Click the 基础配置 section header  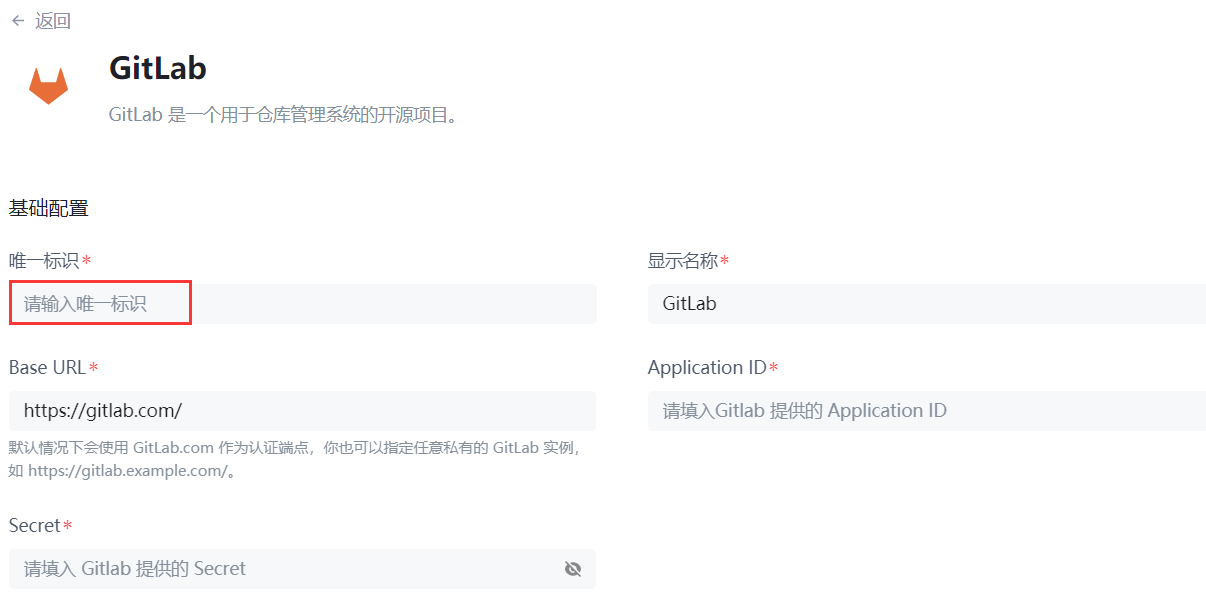coord(49,207)
